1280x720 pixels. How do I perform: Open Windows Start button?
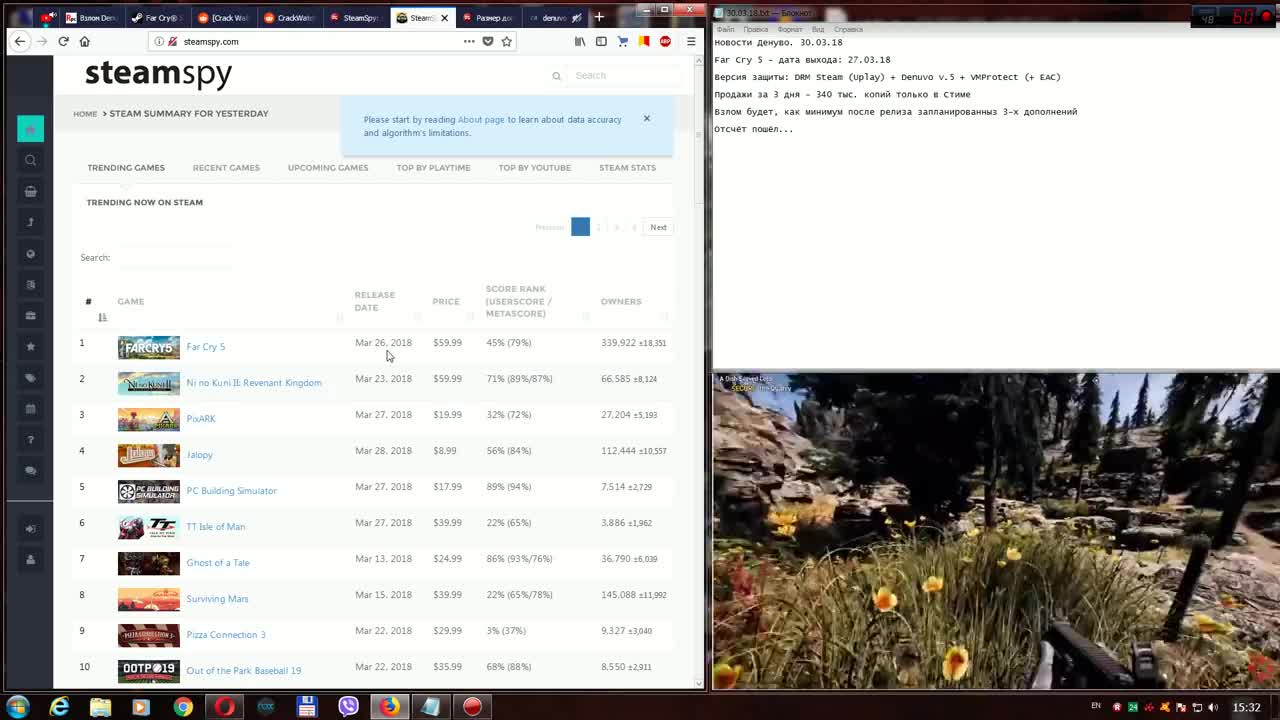coord(18,706)
